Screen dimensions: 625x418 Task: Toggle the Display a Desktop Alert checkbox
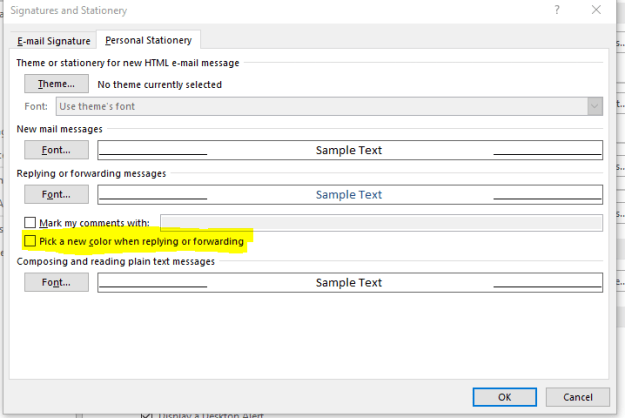(x=146, y=415)
